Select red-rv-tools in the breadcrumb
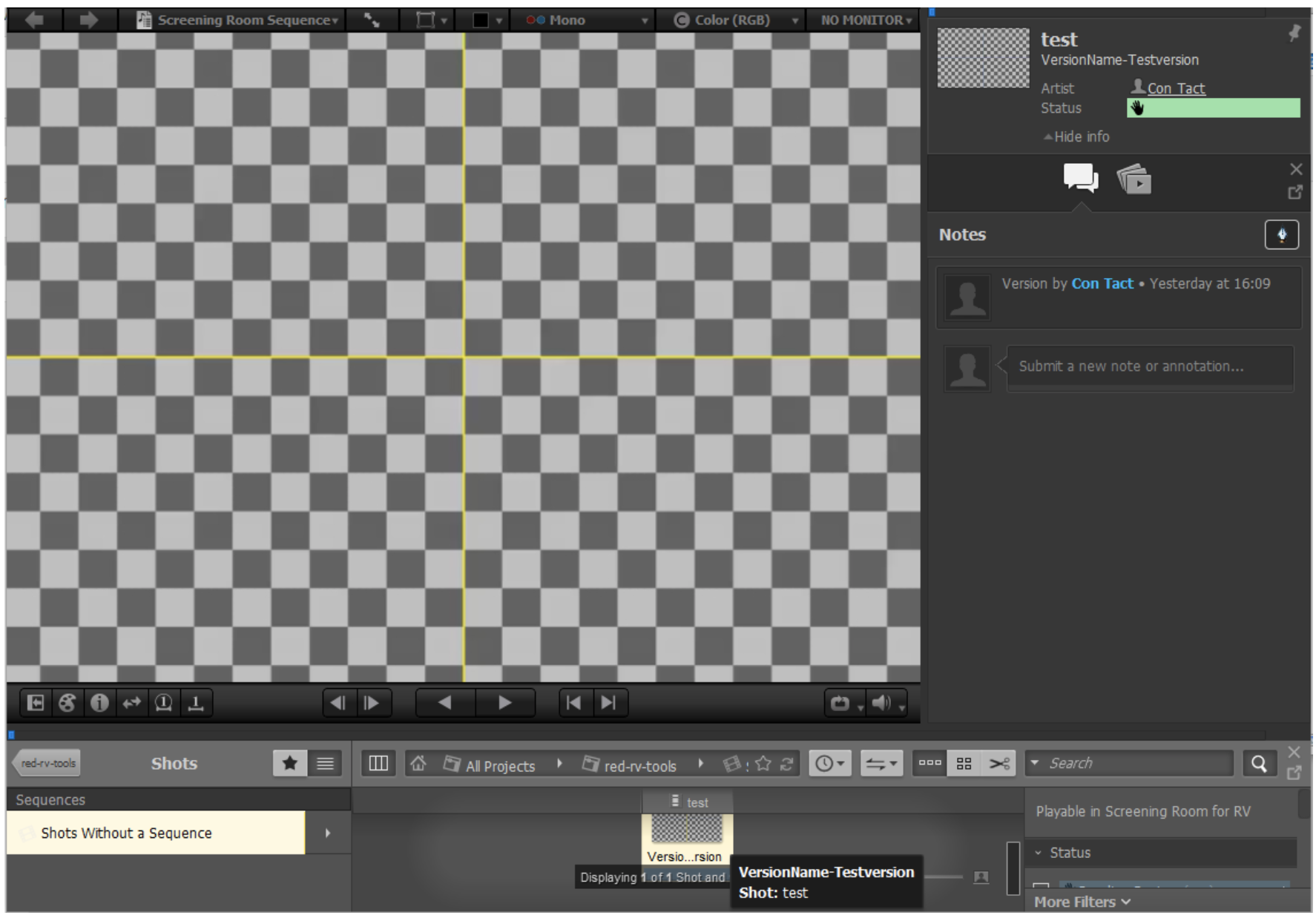The image size is (1316, 918). point(630,765)
